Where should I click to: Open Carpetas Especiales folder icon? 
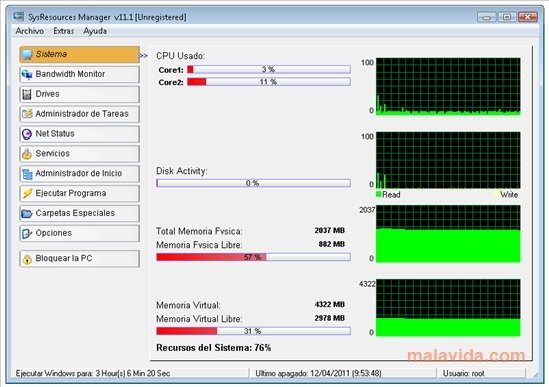pos(27,213)
